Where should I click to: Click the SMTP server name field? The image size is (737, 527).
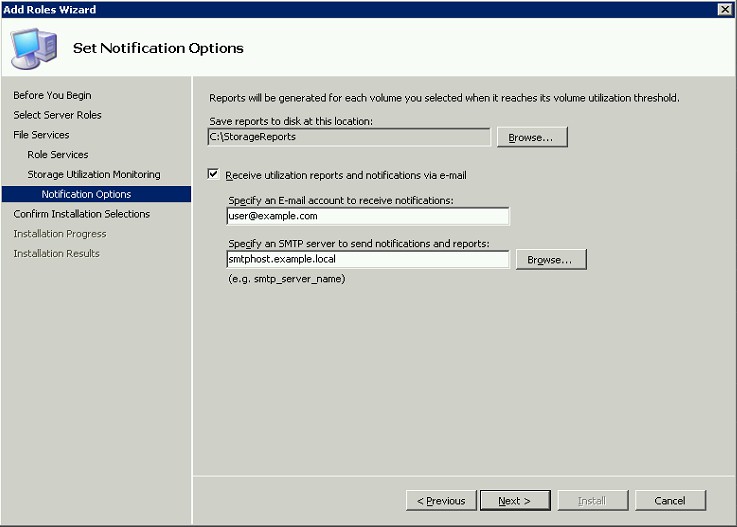(368, 259)
